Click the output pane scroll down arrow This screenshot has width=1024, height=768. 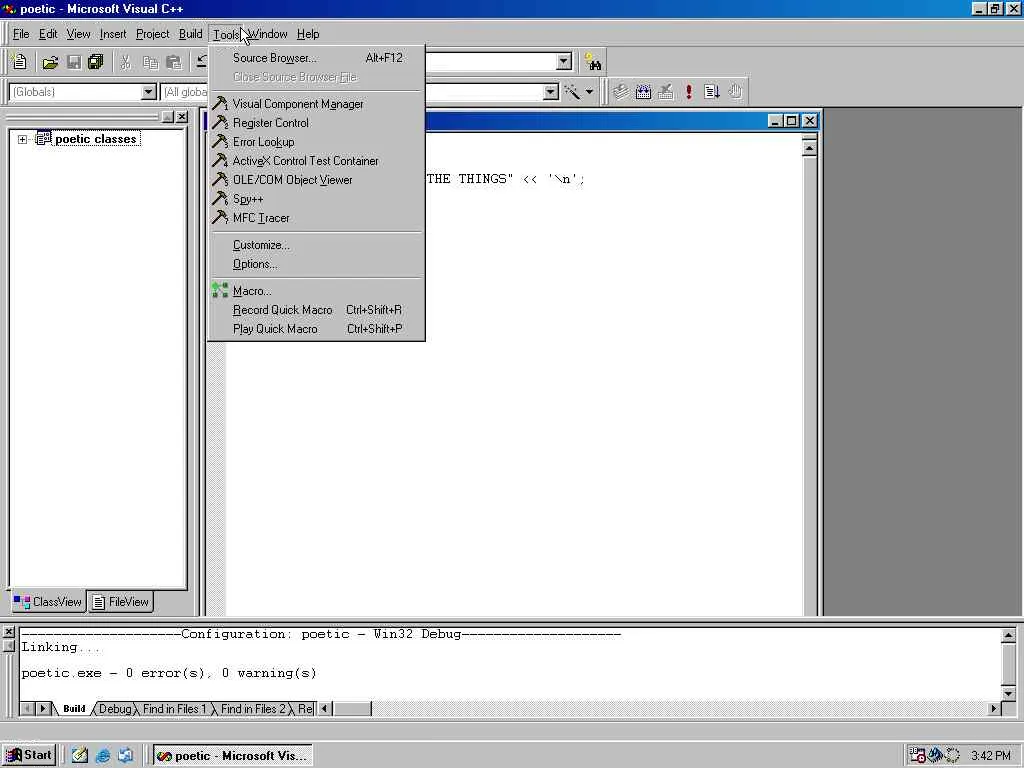pos(1008,693)
